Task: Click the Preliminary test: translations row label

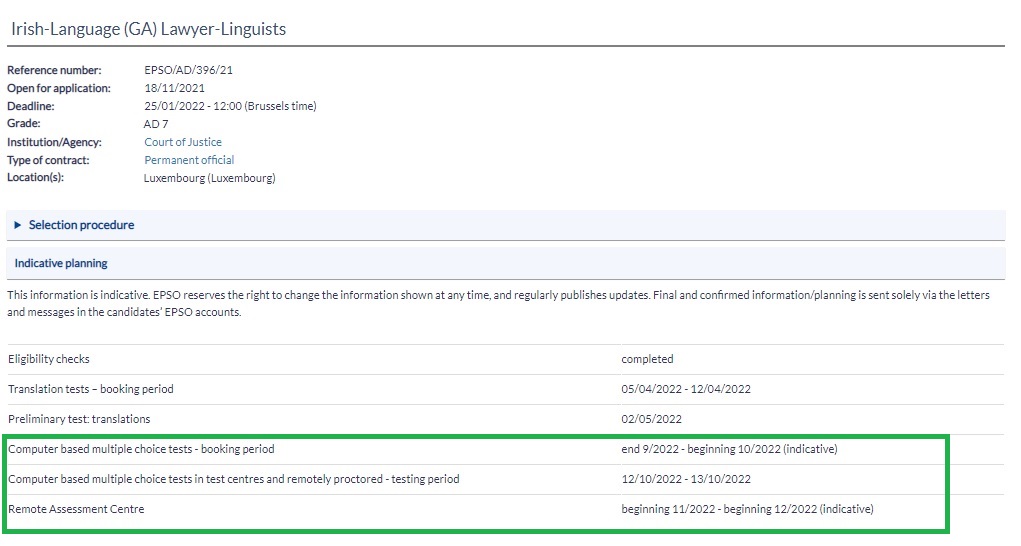Action: coord(79,418)
